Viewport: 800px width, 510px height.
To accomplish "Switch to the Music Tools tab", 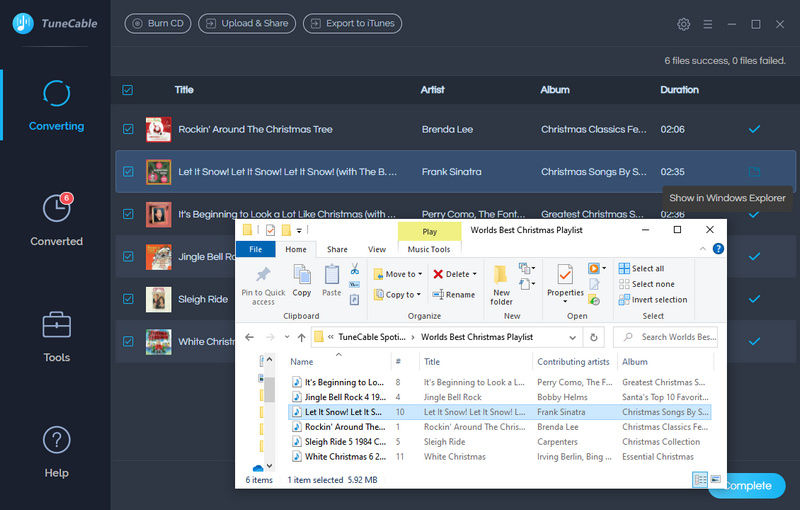I will pos(429,249).
